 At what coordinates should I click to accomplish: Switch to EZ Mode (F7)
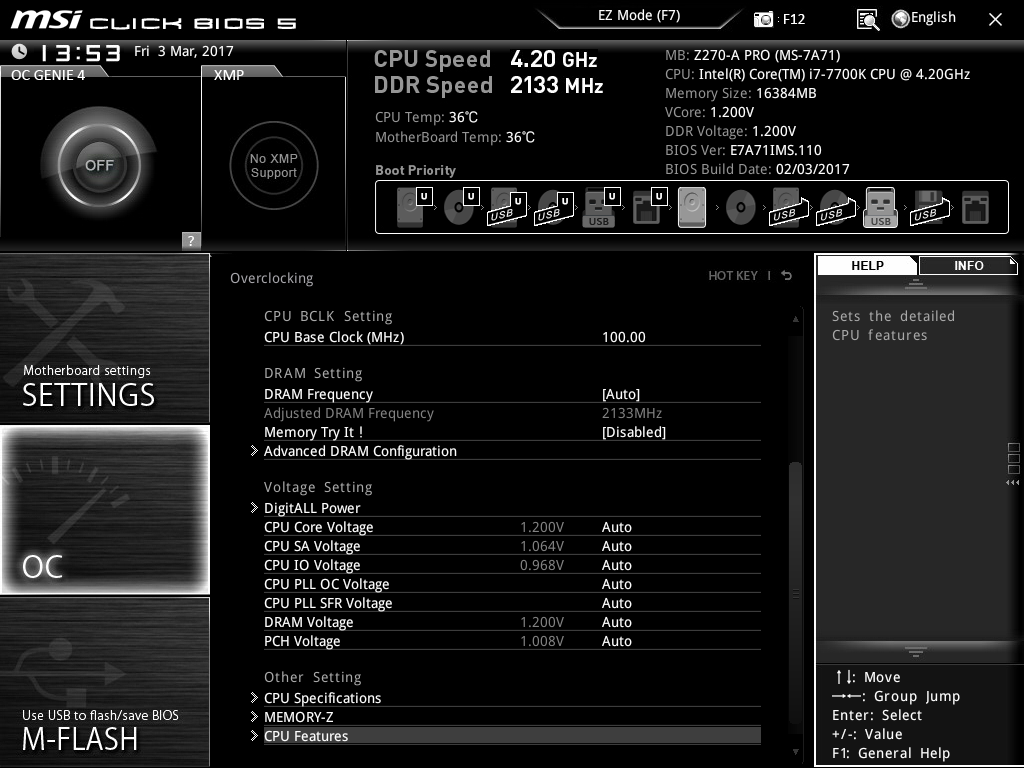[639, 15]
